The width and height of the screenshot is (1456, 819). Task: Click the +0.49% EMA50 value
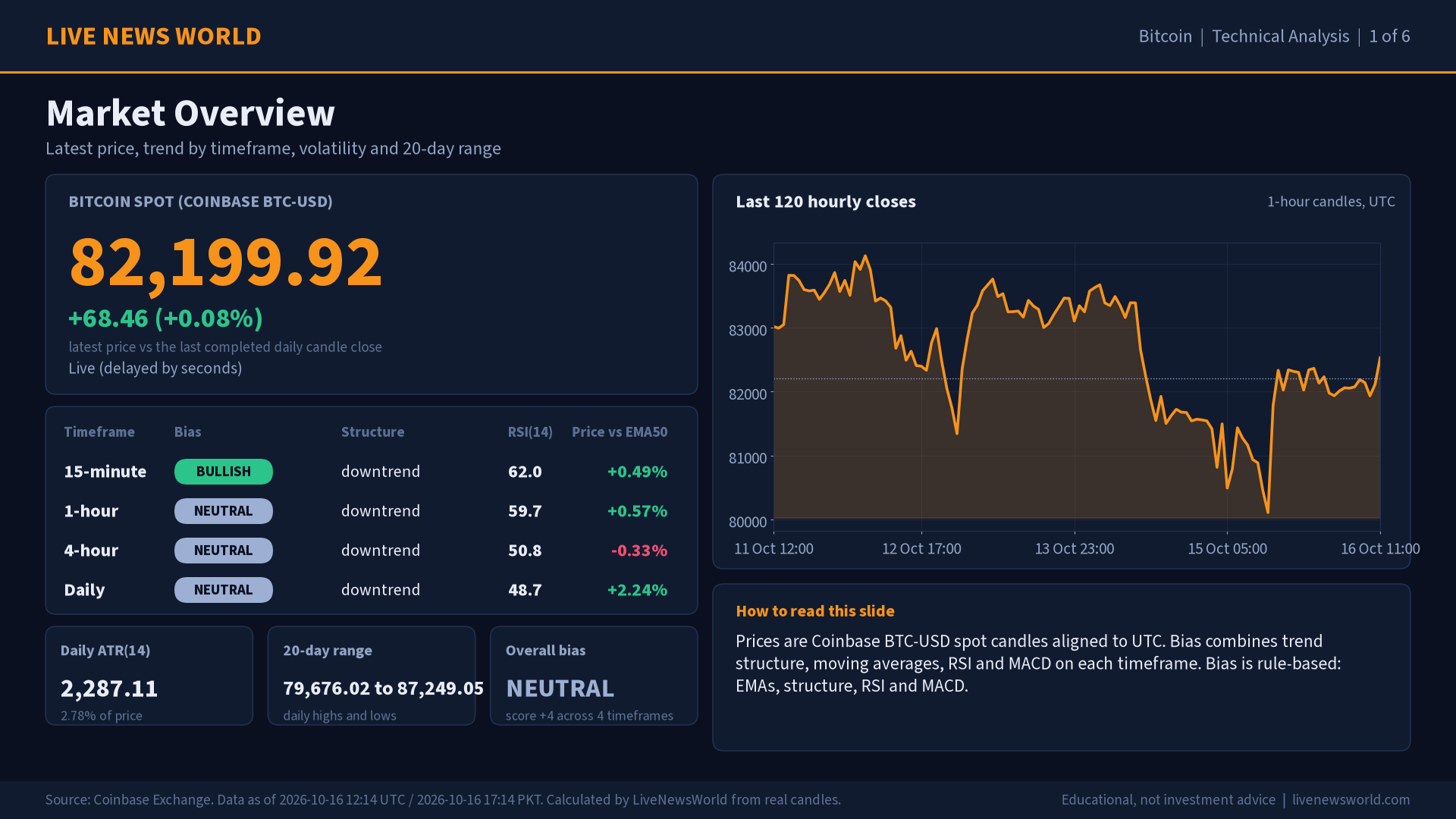tap(637, 472)
